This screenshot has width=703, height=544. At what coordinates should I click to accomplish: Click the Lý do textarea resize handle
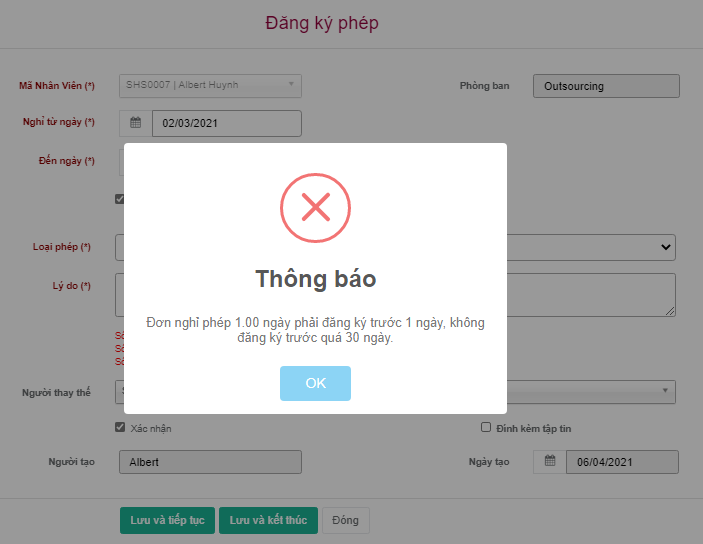[x=670, y=311]
